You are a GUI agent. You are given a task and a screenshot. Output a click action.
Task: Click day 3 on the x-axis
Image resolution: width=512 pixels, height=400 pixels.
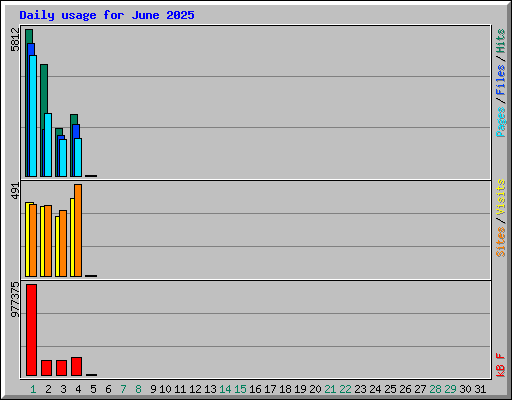click(x=63, y=389)
